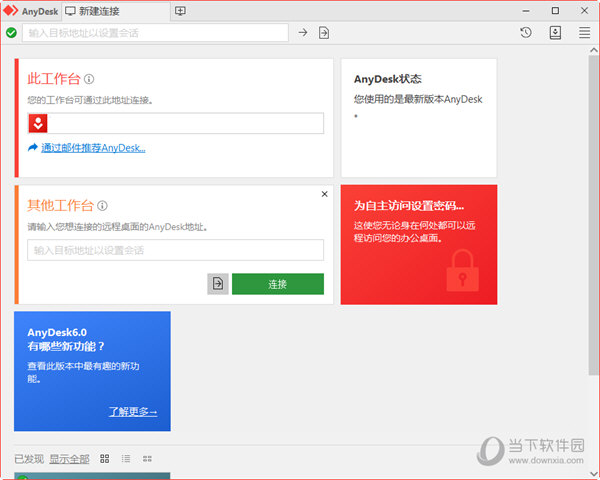600x480 pixels.
Task: Maximize the AnyDesk window
Action: (555, 11)
